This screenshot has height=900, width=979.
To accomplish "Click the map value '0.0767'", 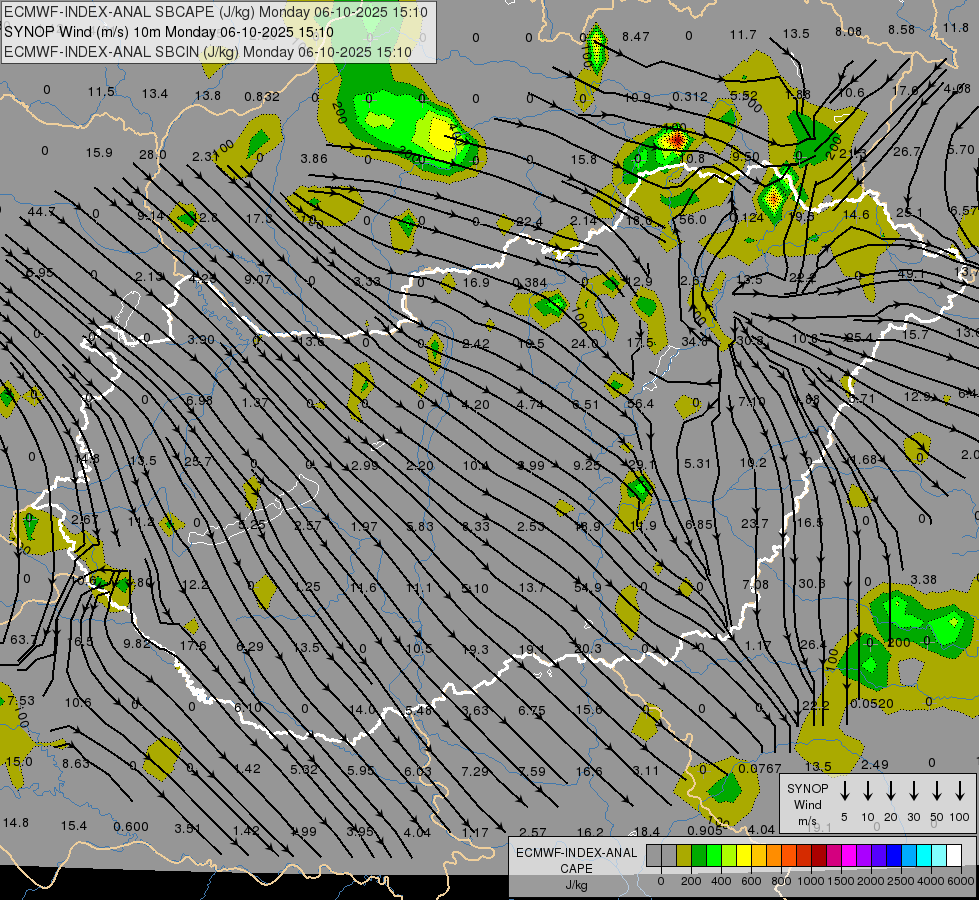I will pos(759,769).
